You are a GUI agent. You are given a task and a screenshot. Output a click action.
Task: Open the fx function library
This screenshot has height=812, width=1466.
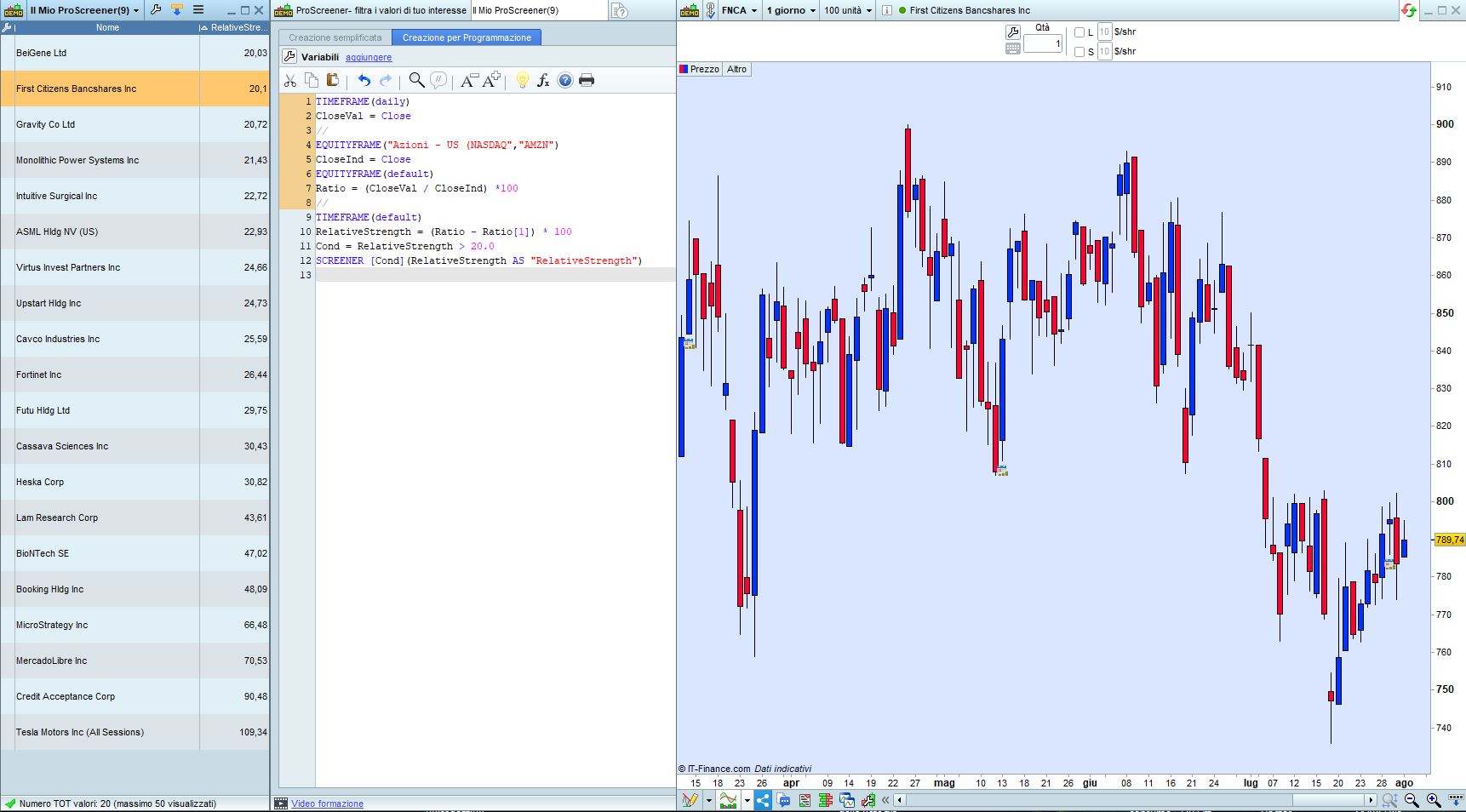pos(543,80)
